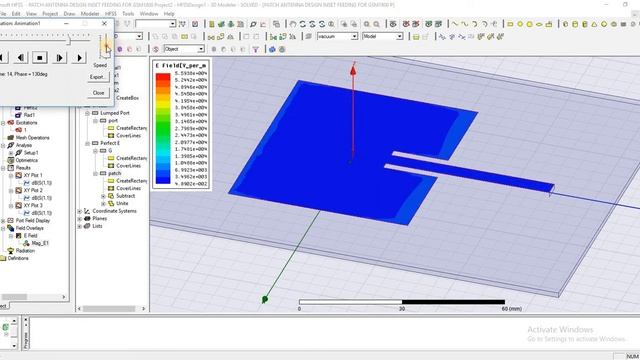Screen dimensions: 640x360
Task: Collapse the Field Overlays node
Action: click(3, 228)
